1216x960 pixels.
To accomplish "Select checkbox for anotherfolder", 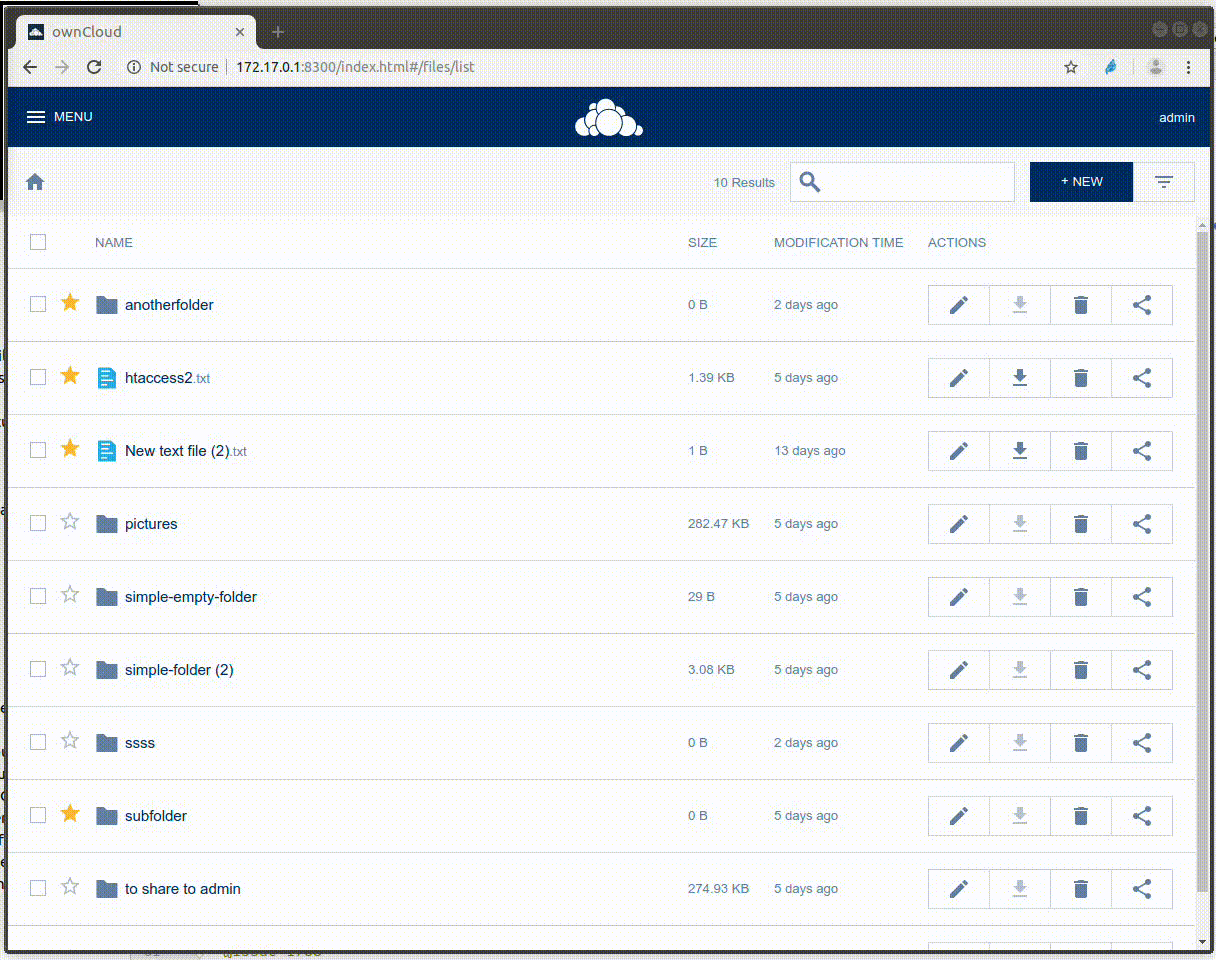I will [38, 304].
